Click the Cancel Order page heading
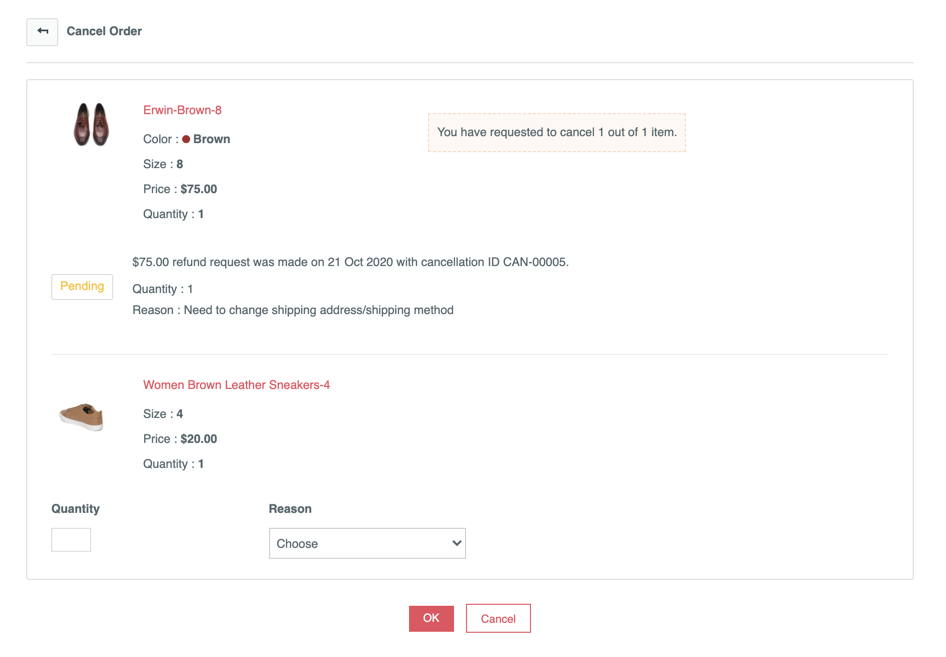Screen dimensions: 946x657 click(104, 31)
